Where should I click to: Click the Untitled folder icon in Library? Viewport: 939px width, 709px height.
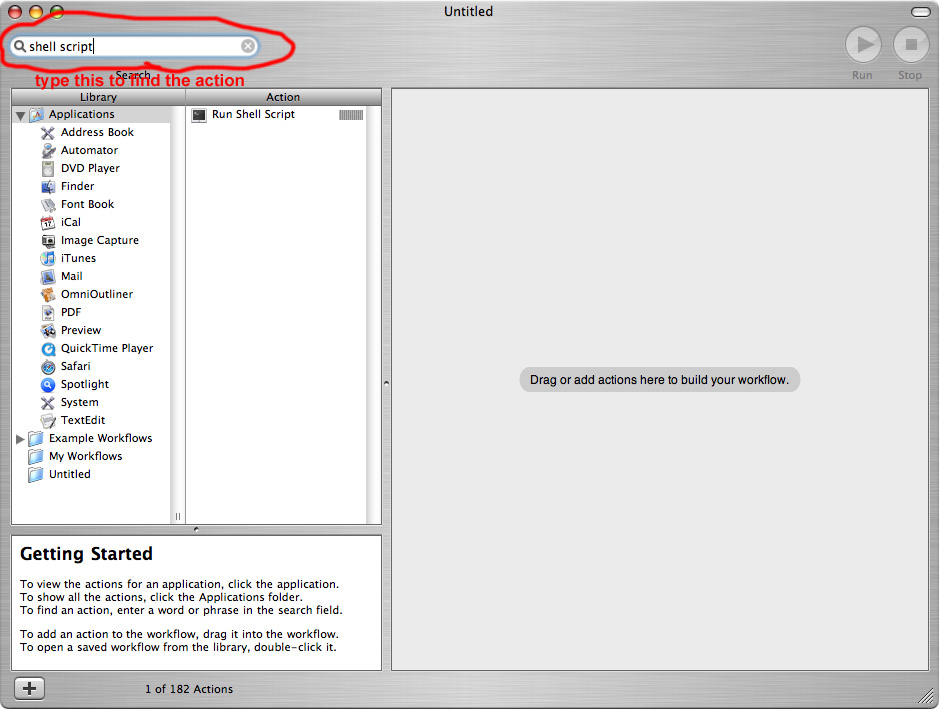[x=36, y=474]
